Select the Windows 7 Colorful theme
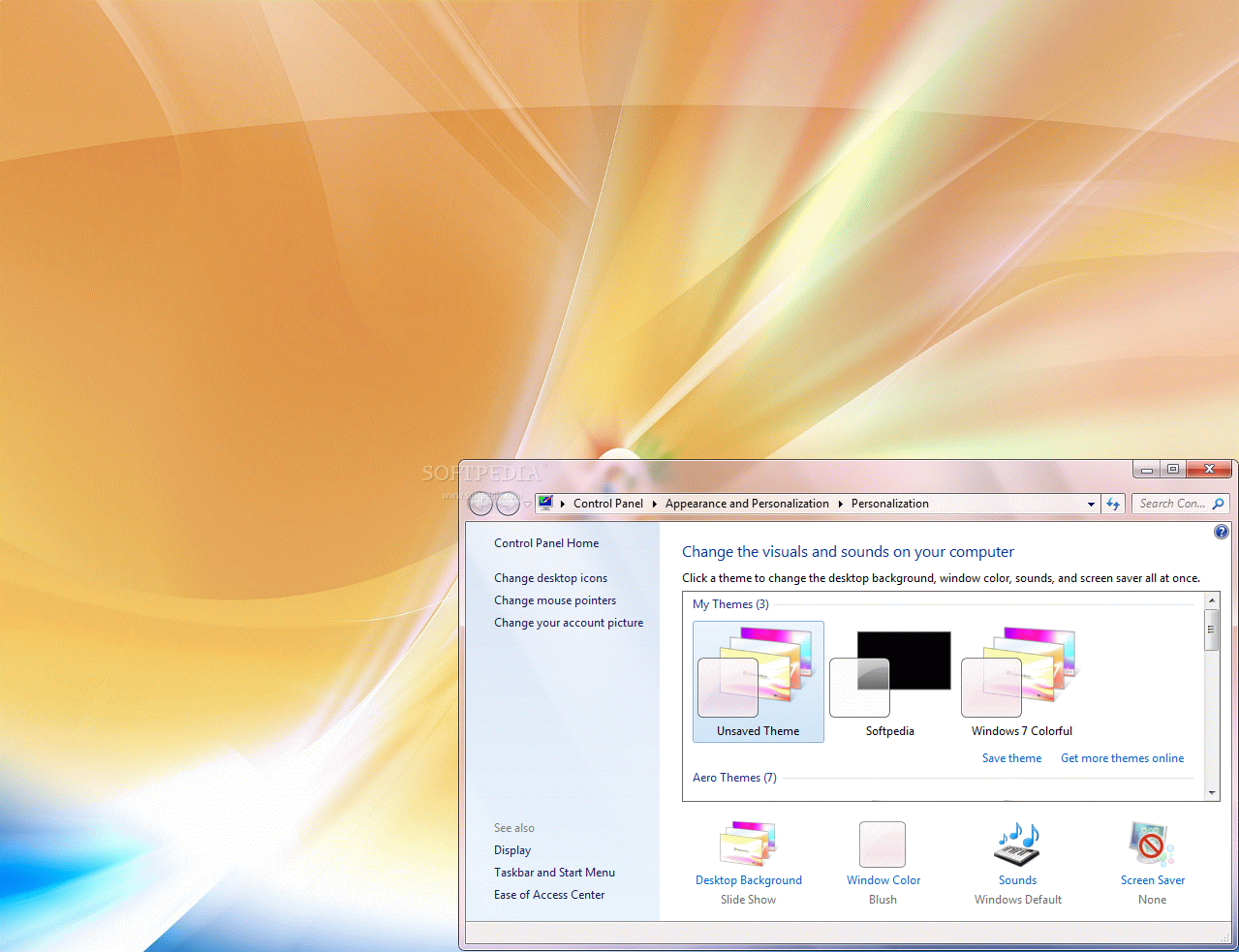Screen dimensions: 1239x952 click(x=1022, y=682)
